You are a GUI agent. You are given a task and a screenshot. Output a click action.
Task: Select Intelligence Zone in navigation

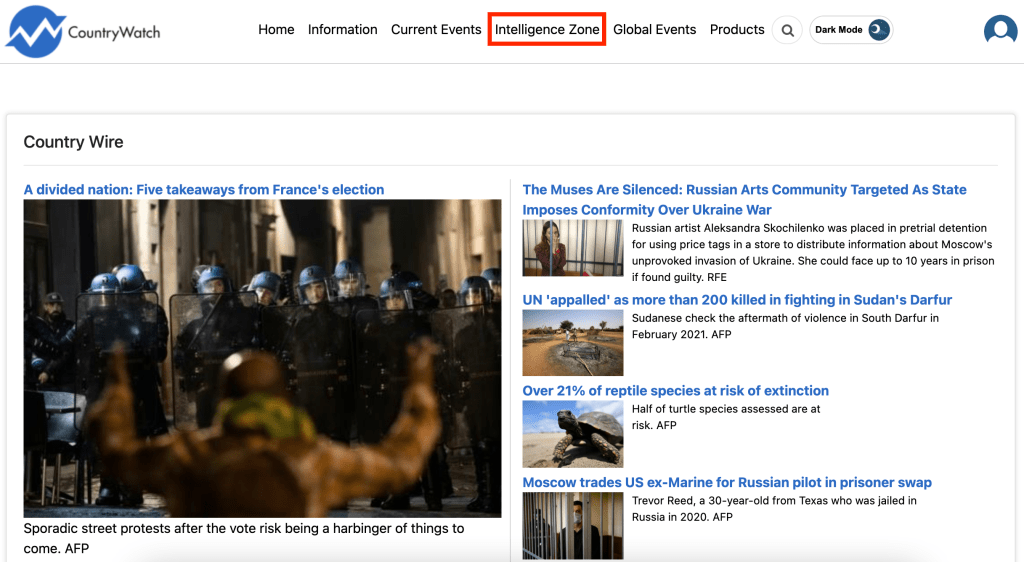[547, 29]
